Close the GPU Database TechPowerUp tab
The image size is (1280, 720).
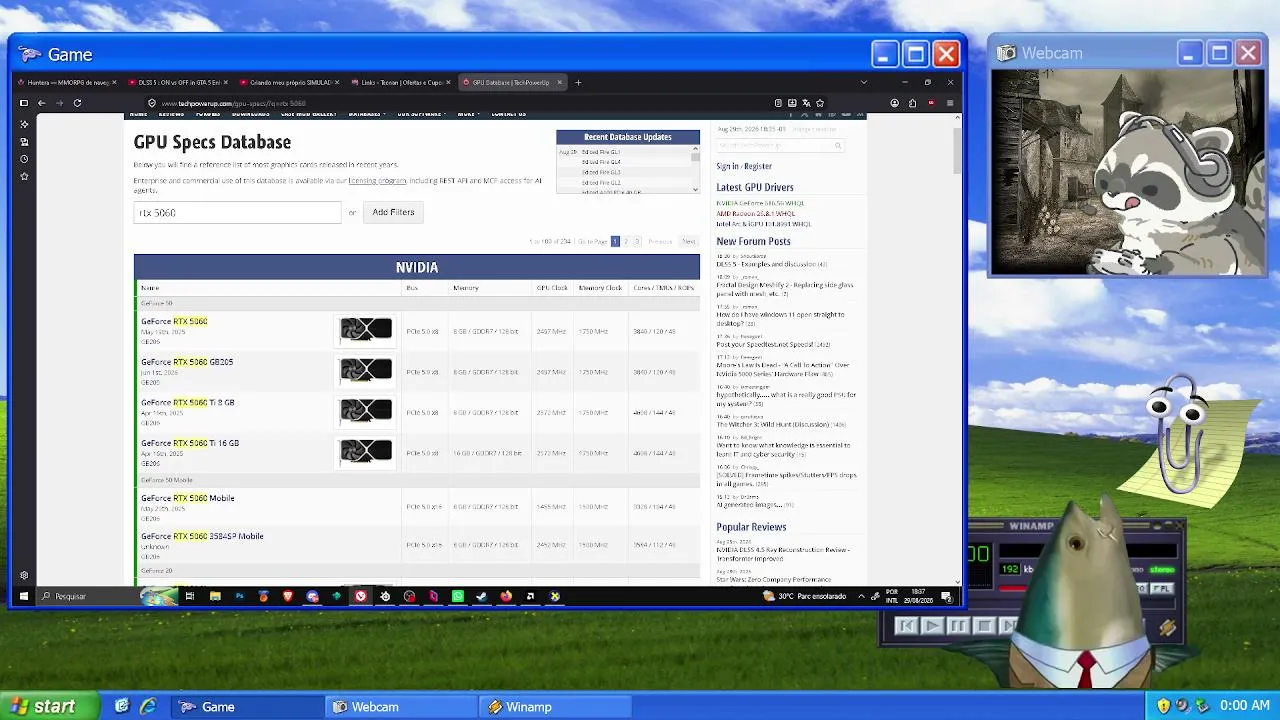pyautogui.click(x=560, y=82)
